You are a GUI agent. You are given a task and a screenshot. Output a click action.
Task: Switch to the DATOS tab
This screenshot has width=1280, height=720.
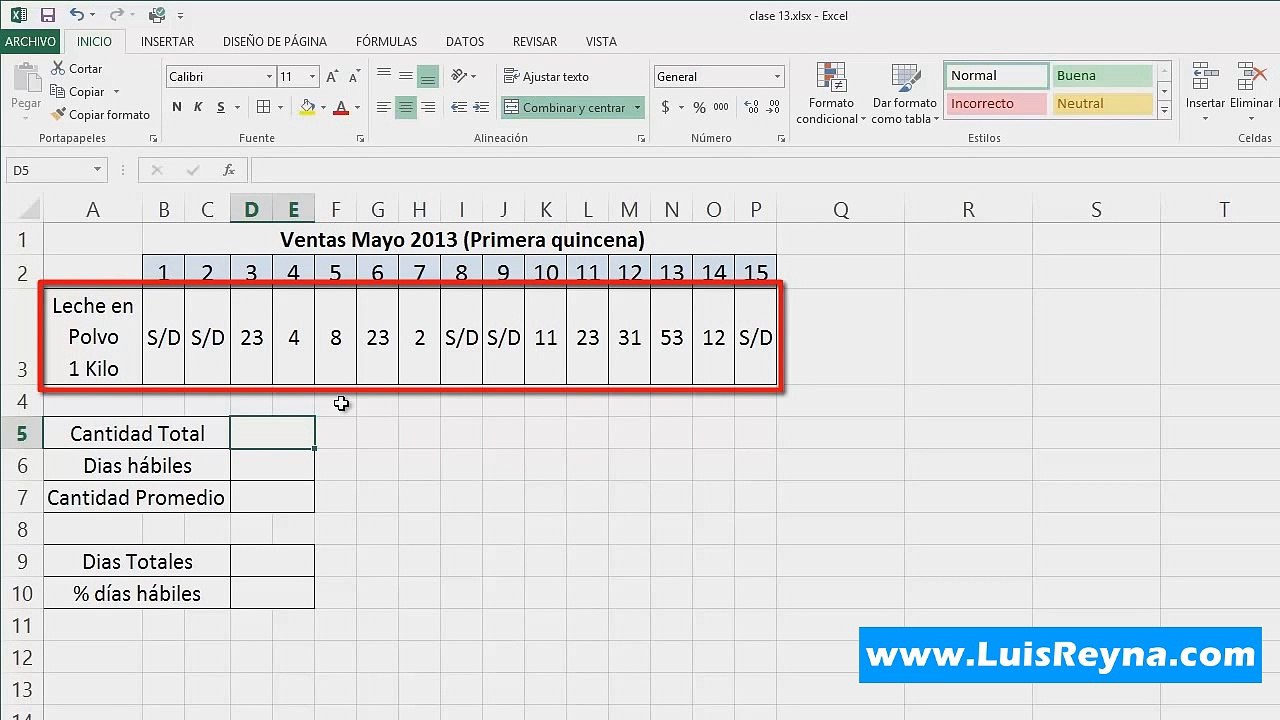(x=465, y=42)
